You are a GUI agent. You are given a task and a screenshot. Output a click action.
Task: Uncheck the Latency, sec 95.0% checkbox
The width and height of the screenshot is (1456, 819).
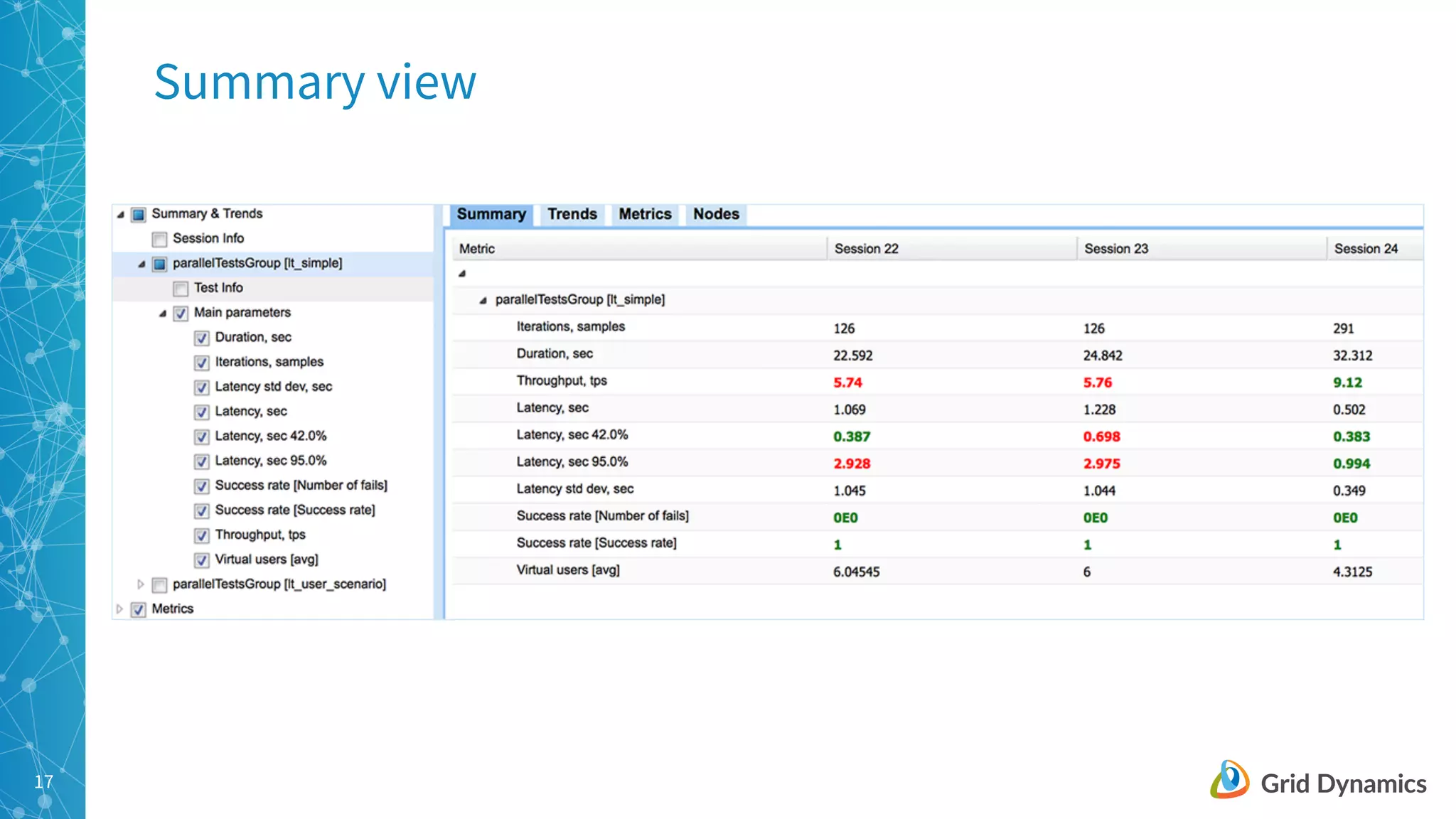pyautogui.click(x=202, y=461)
